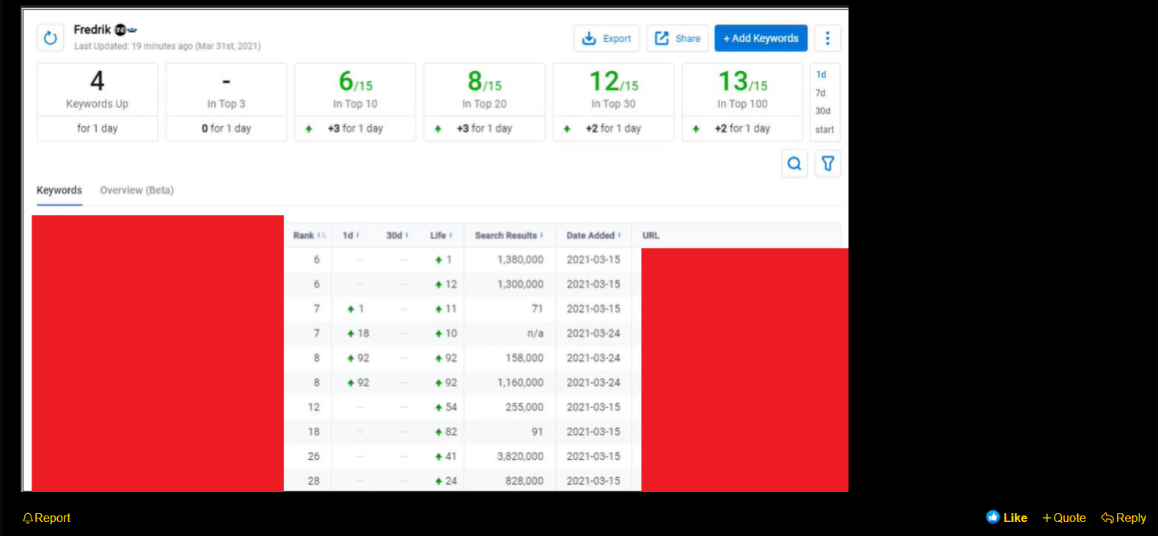The height and width of the screenshot is (536, 1158).
Task: Select the 7d time range option
Action: point(820,93)
